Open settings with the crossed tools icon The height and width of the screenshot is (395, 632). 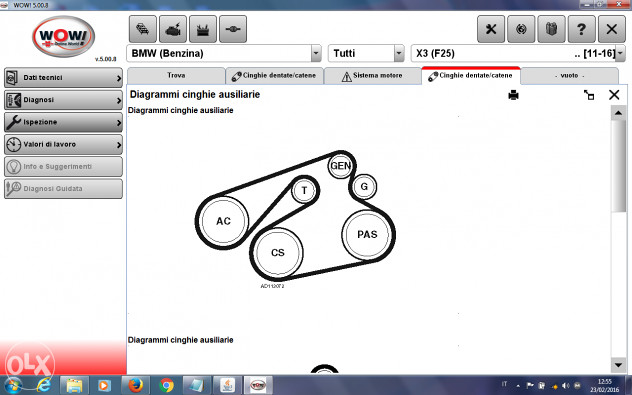[491, 29]
